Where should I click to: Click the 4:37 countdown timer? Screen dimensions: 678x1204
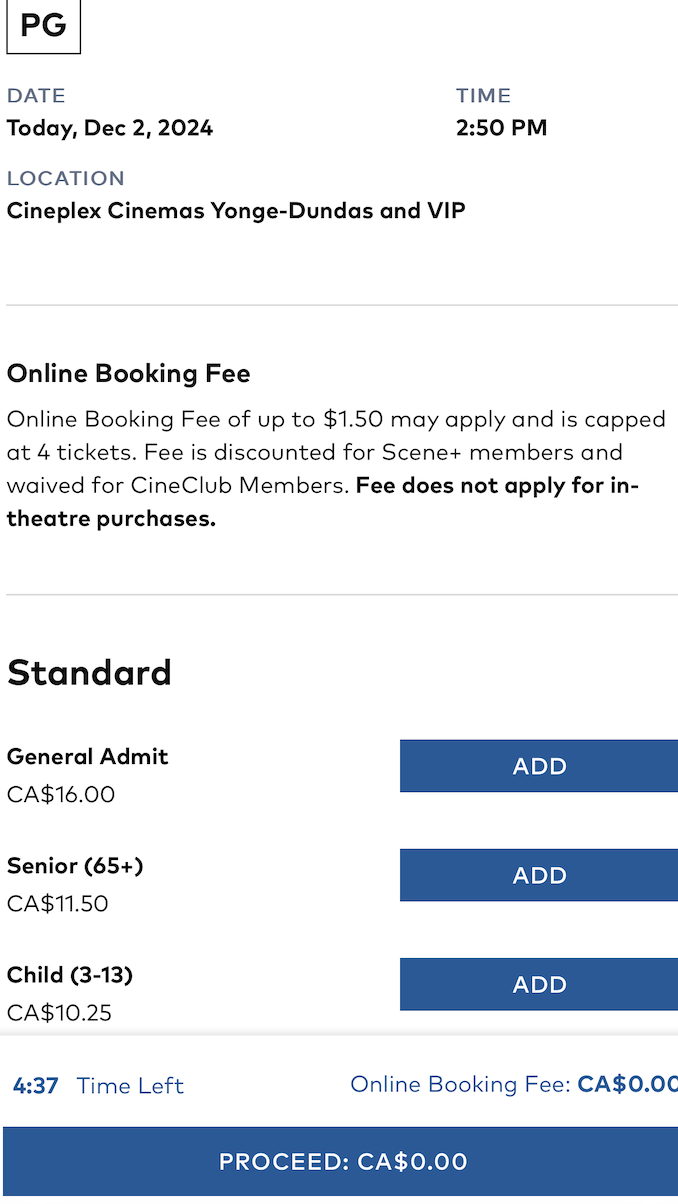[35, 1085]
